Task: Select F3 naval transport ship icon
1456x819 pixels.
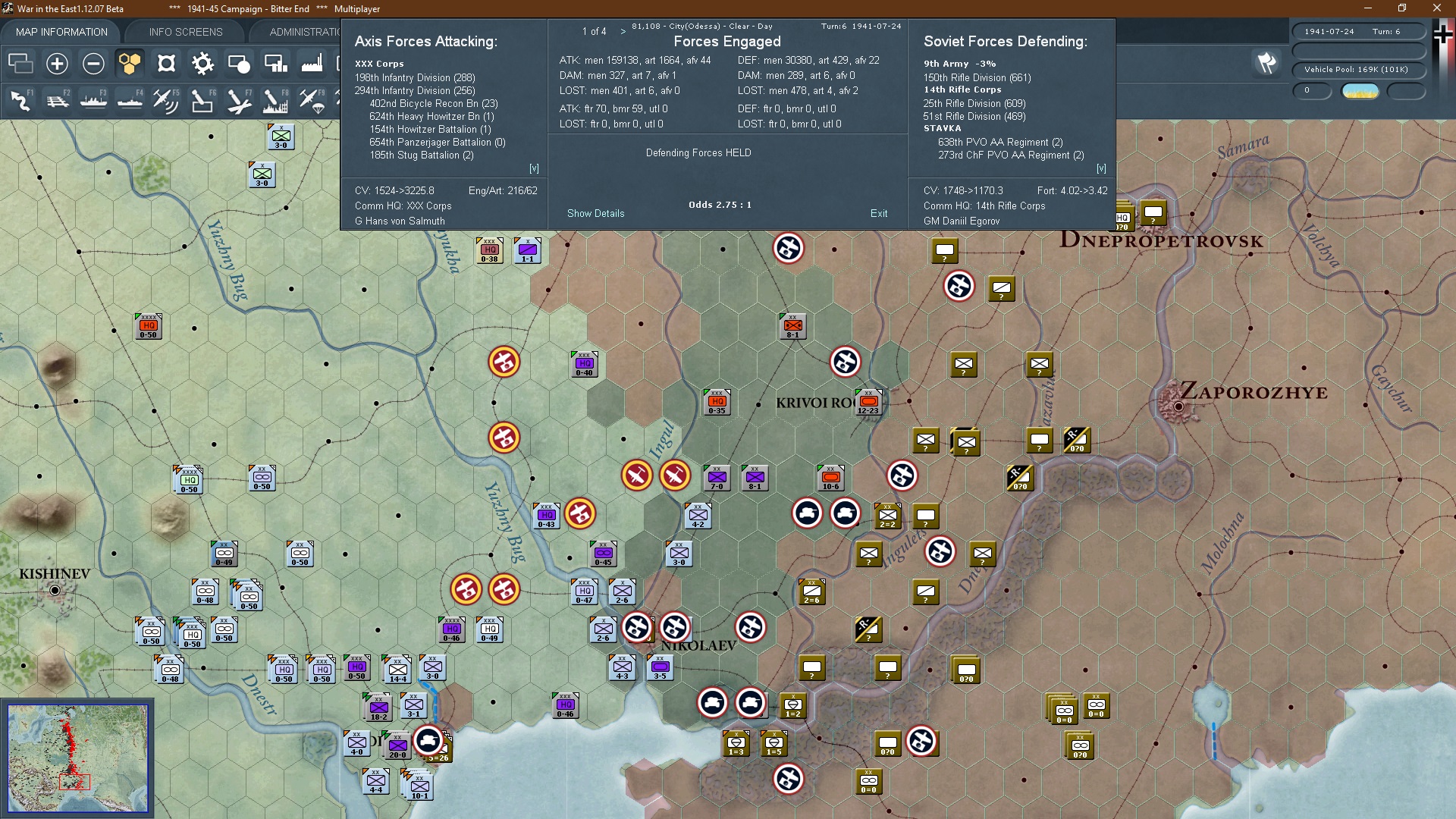Action: coord(93,100)
